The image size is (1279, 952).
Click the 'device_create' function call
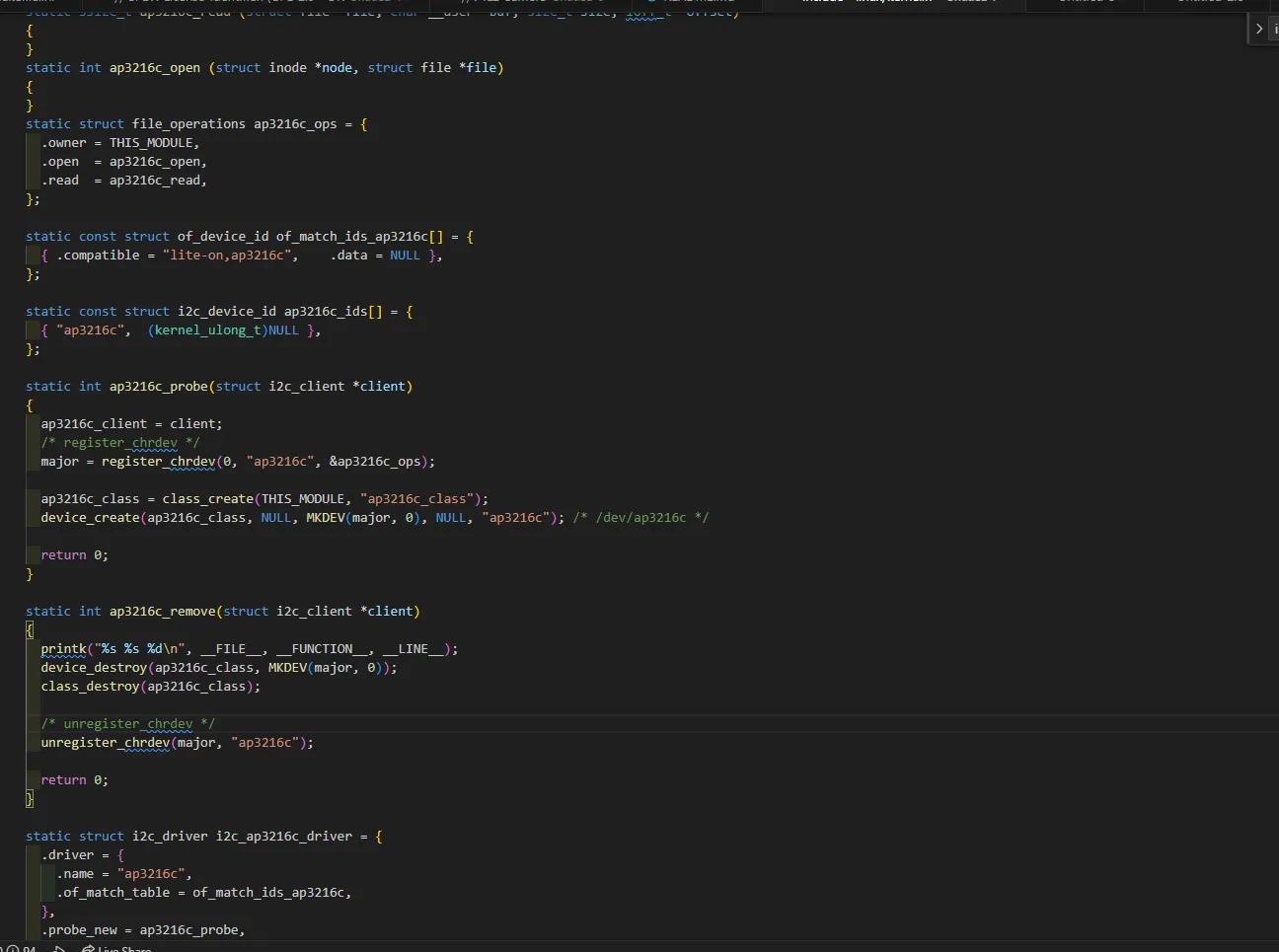(90, 518)
